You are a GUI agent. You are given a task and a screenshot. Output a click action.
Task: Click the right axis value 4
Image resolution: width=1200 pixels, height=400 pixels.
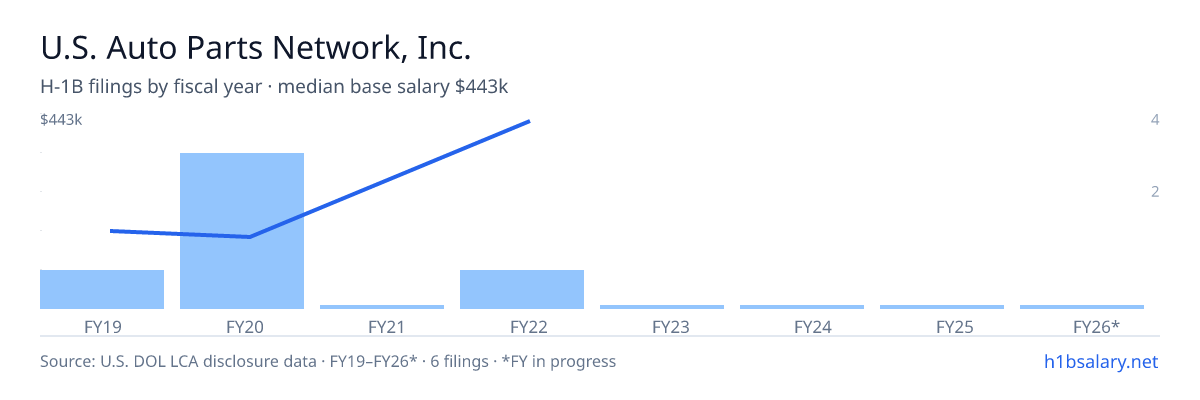coord(1155,120)
